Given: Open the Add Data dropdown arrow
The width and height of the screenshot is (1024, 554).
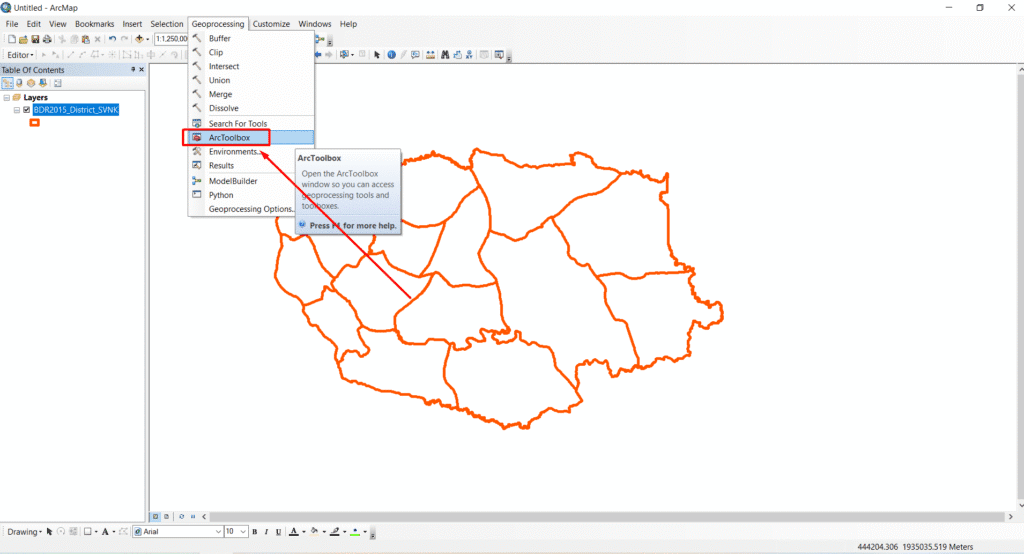Looking at the screenshot, I should pos(148,39).
